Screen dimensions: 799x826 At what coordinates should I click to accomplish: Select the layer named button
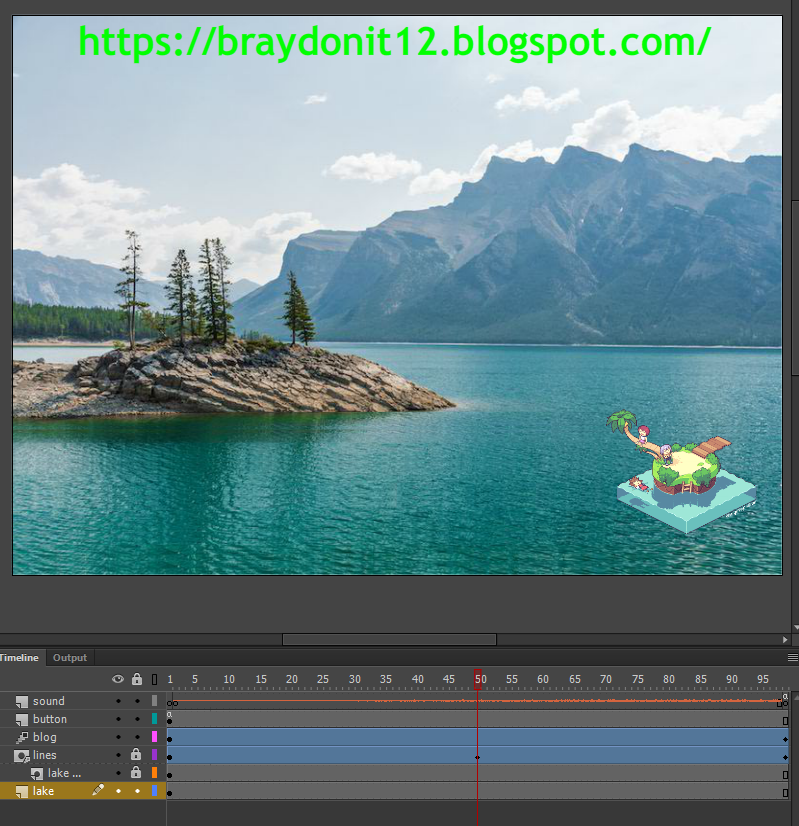point(50,719)
